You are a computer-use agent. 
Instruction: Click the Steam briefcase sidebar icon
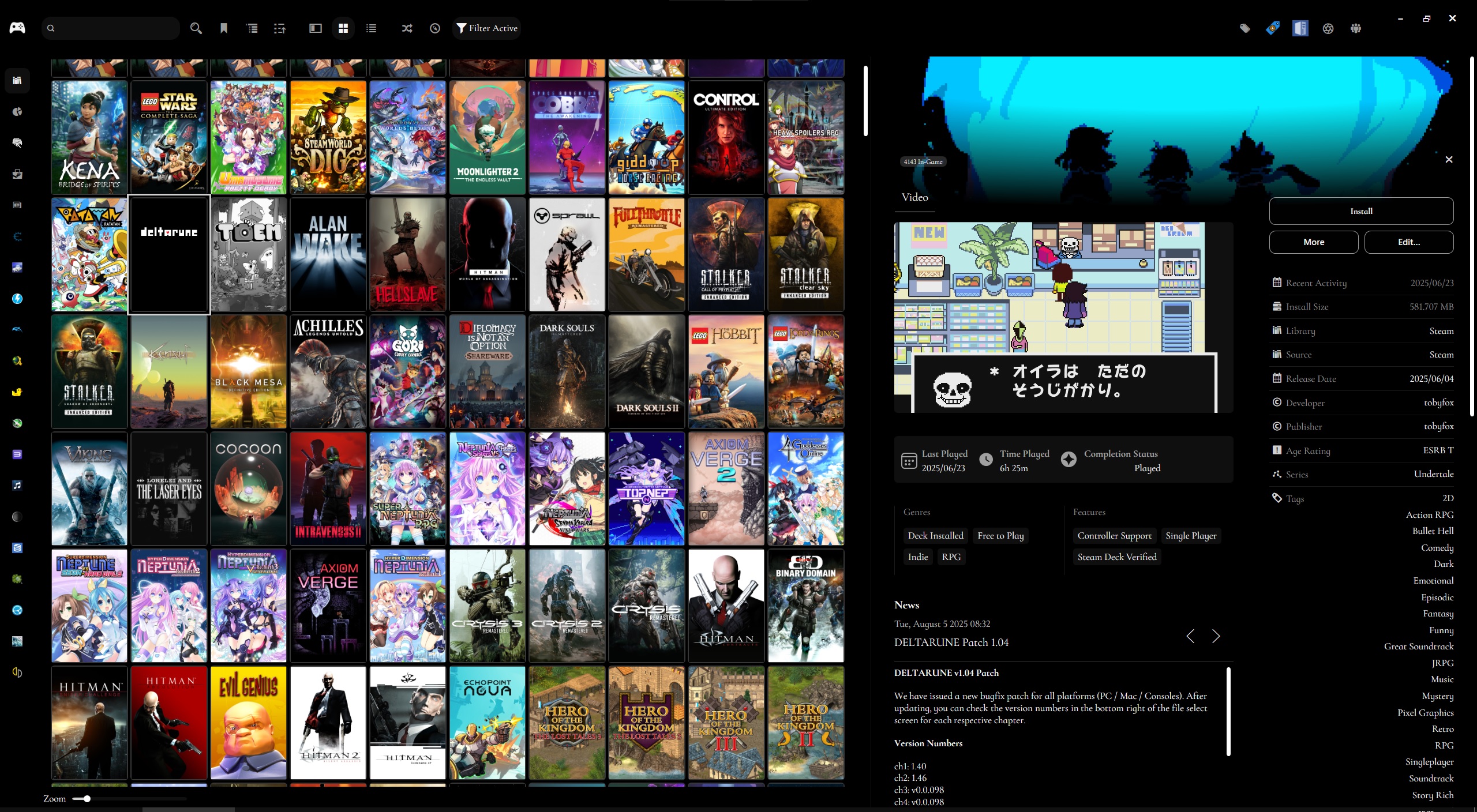[17, 174]
